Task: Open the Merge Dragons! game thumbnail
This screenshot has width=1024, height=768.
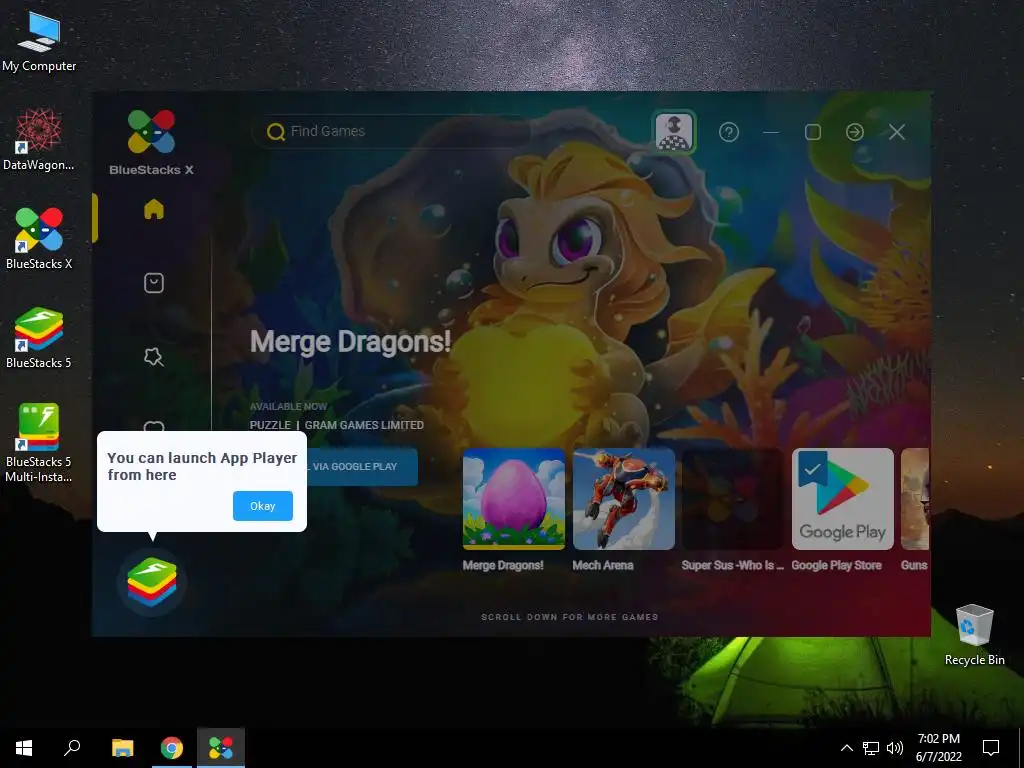Action: 514,499
